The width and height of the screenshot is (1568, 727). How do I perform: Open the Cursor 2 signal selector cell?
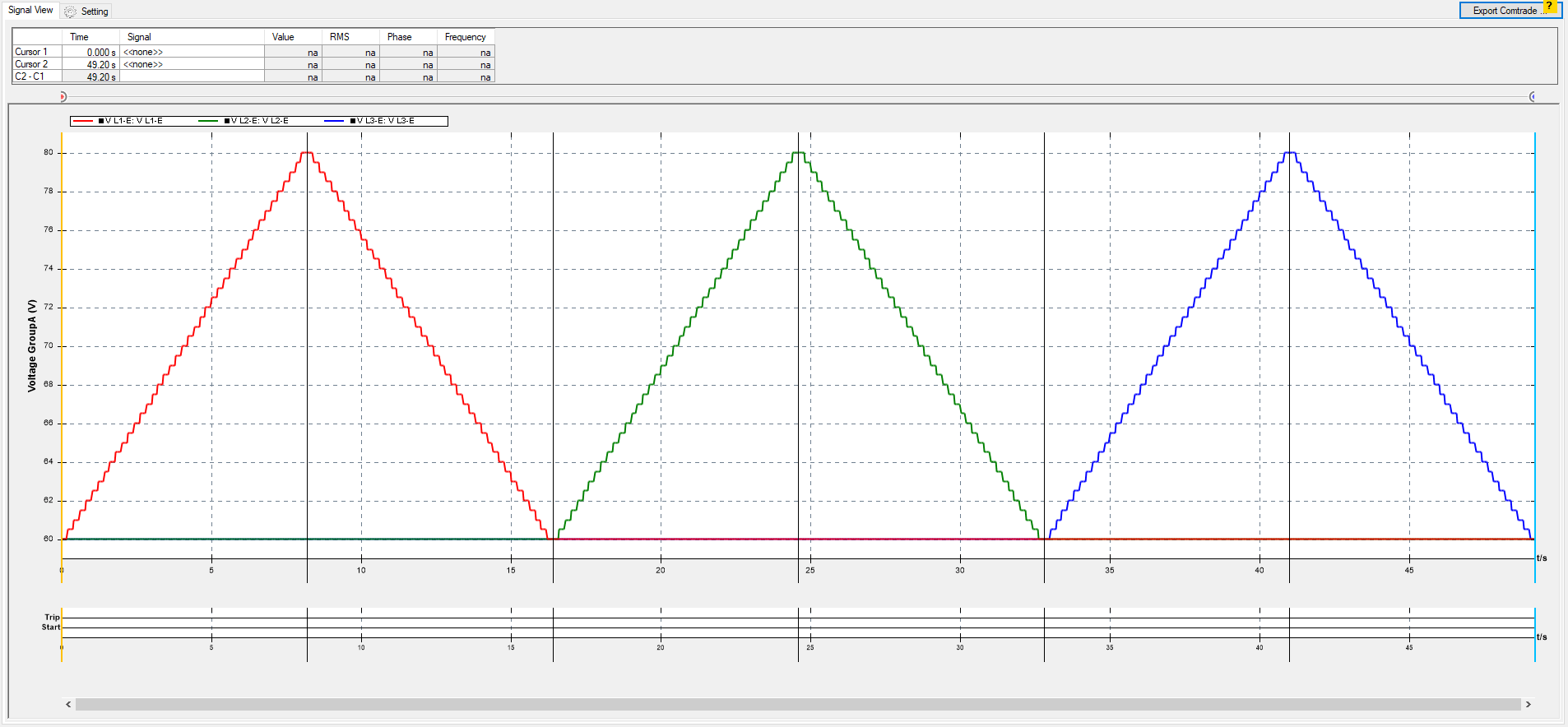pos(192,64)
